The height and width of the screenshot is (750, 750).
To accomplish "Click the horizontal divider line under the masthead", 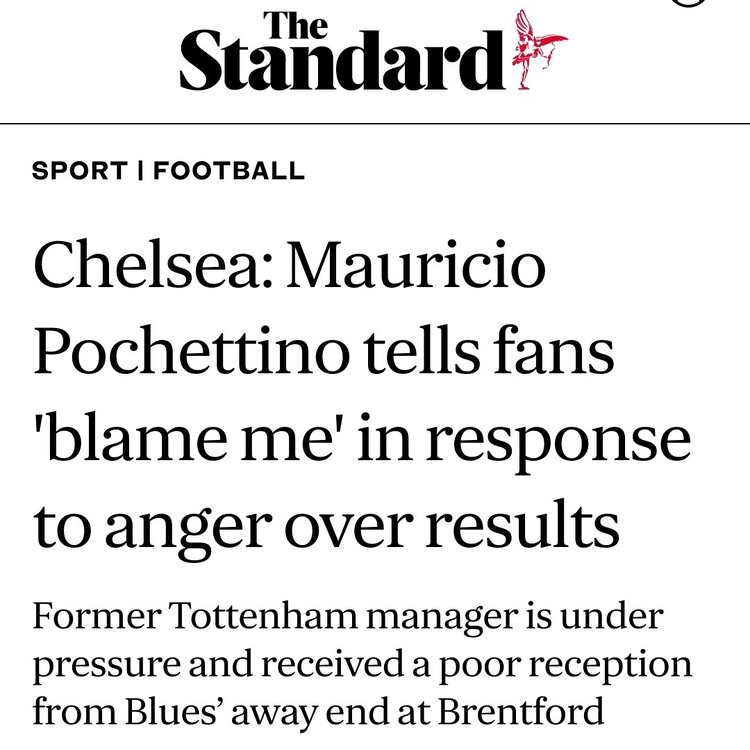I will point(375,123).
